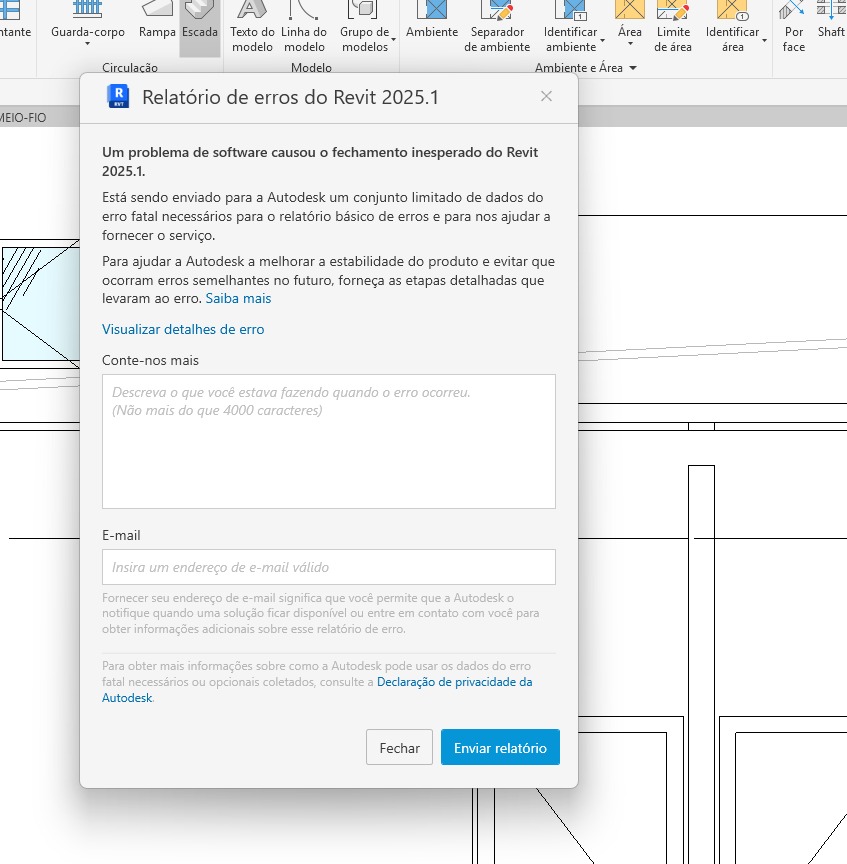
Task: Choose the Texto do modelo tool
Action: [252, 24]
